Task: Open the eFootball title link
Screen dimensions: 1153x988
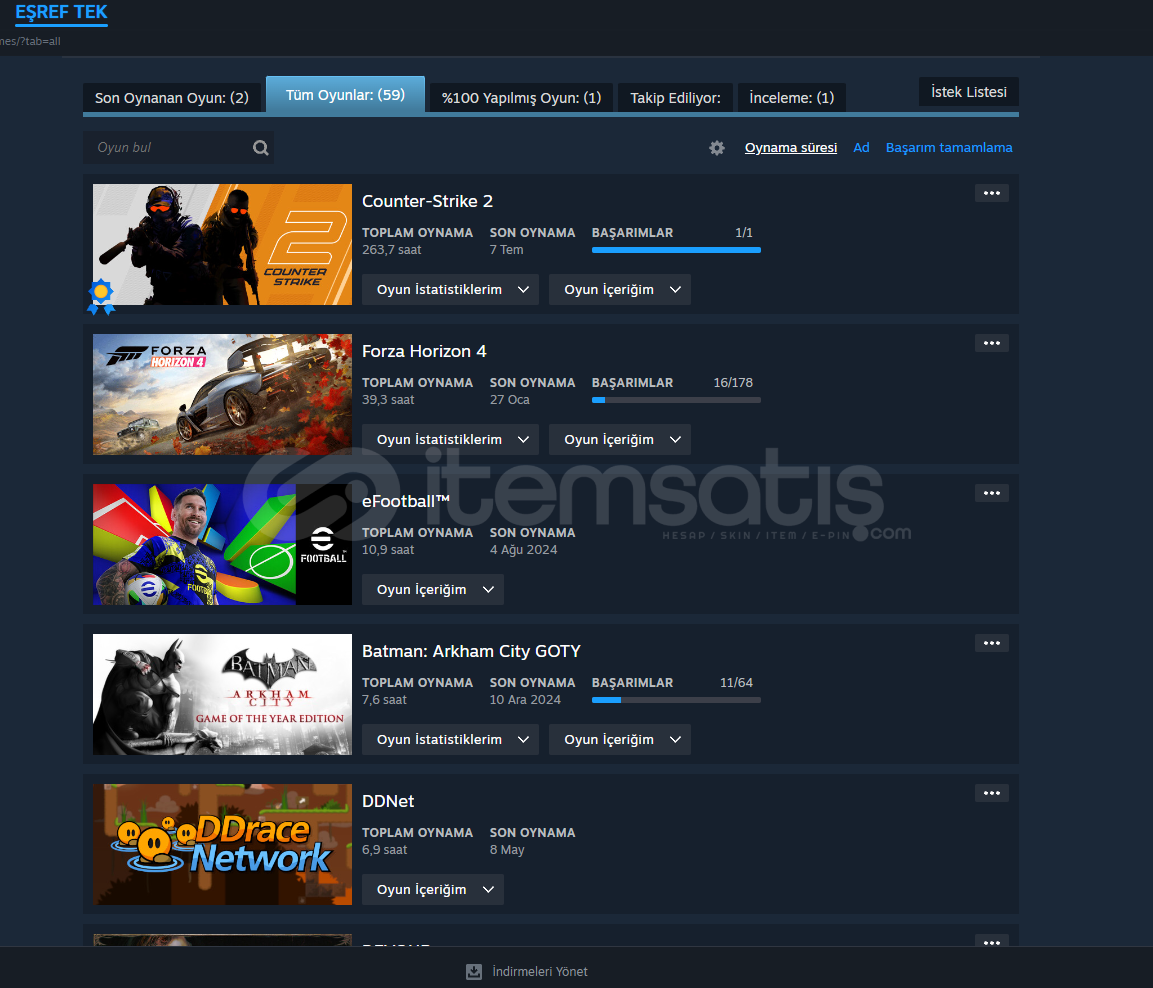Action: [406, 501]
